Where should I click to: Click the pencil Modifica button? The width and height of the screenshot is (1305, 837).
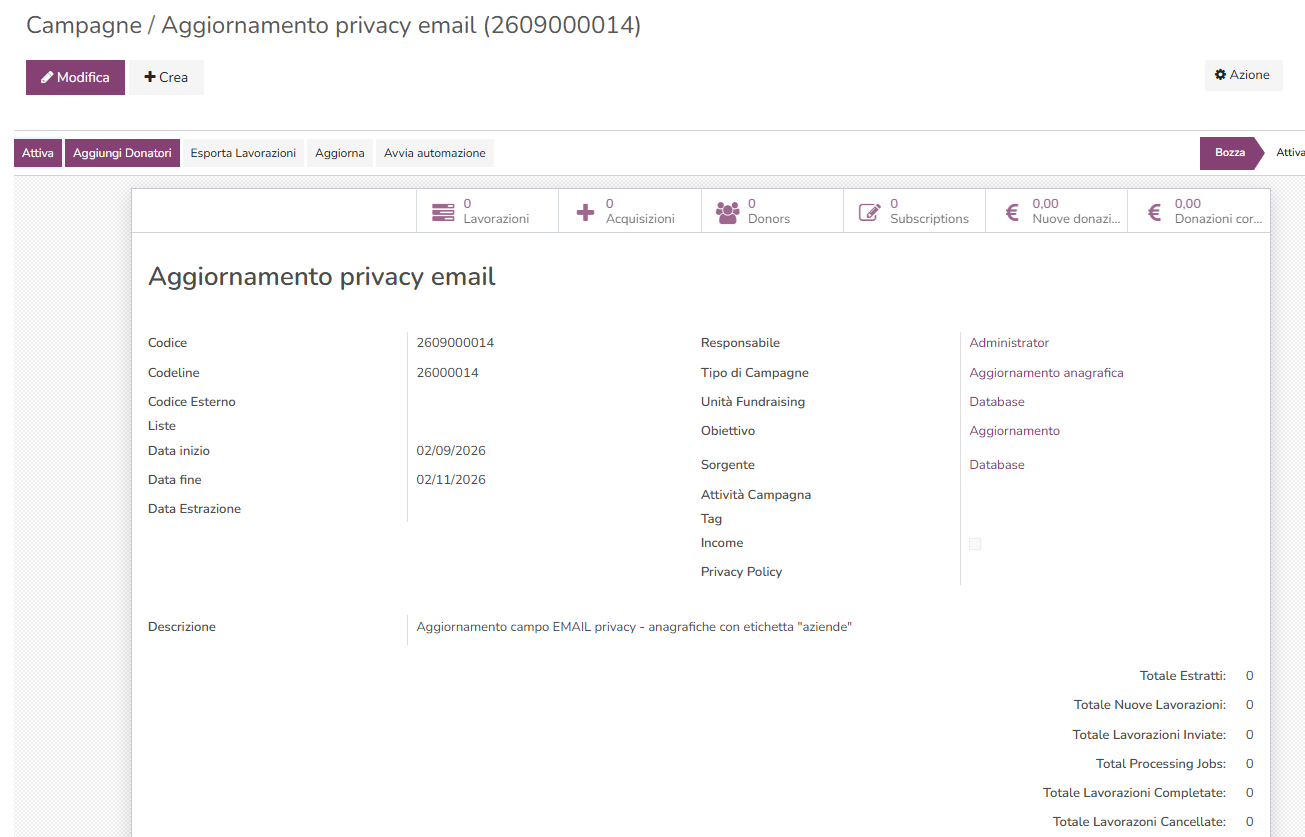pyautogui.click(x=75, y=77)
